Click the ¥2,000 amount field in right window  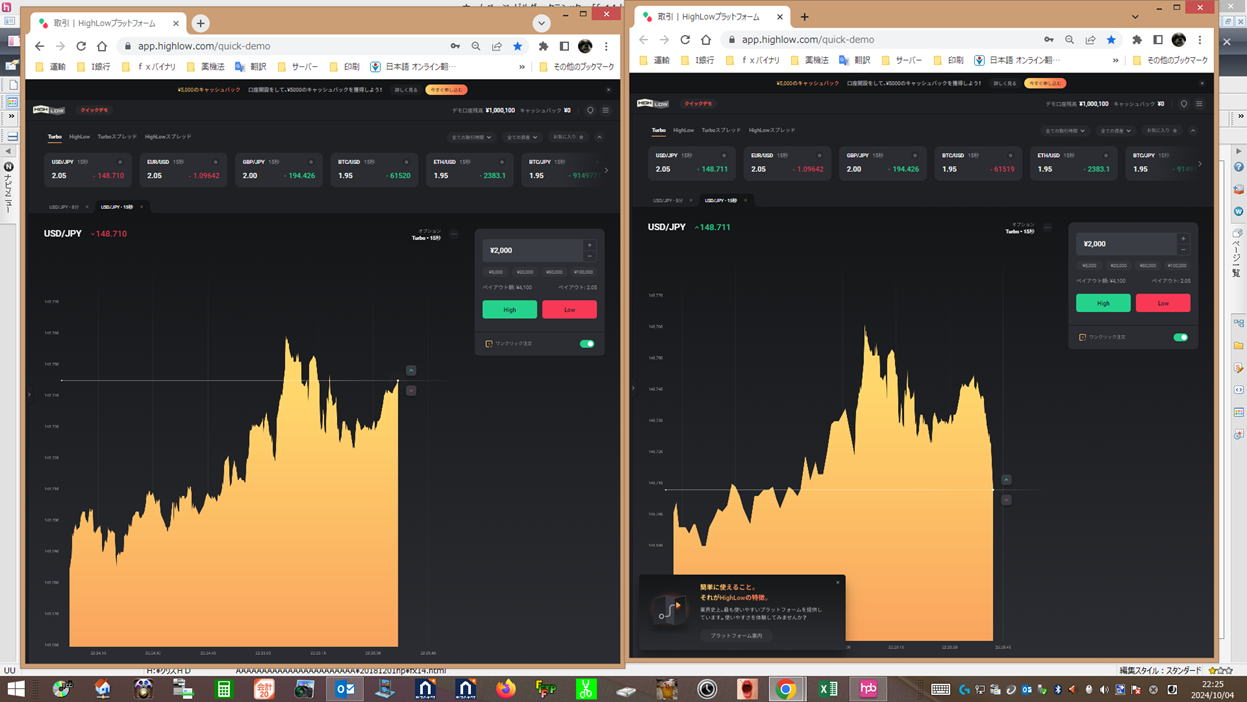[1126, 244]
